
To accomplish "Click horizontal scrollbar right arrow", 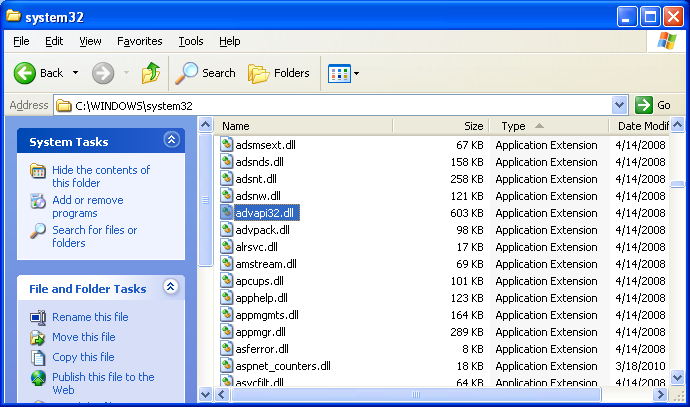I will tap(660, 394).
